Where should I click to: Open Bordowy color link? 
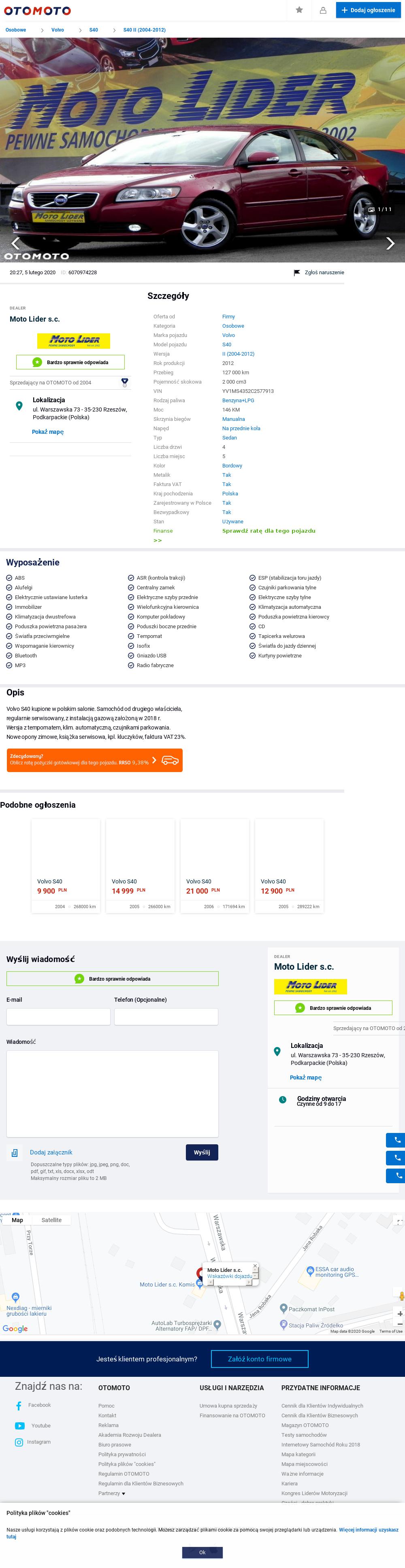[x=232, y=466]
